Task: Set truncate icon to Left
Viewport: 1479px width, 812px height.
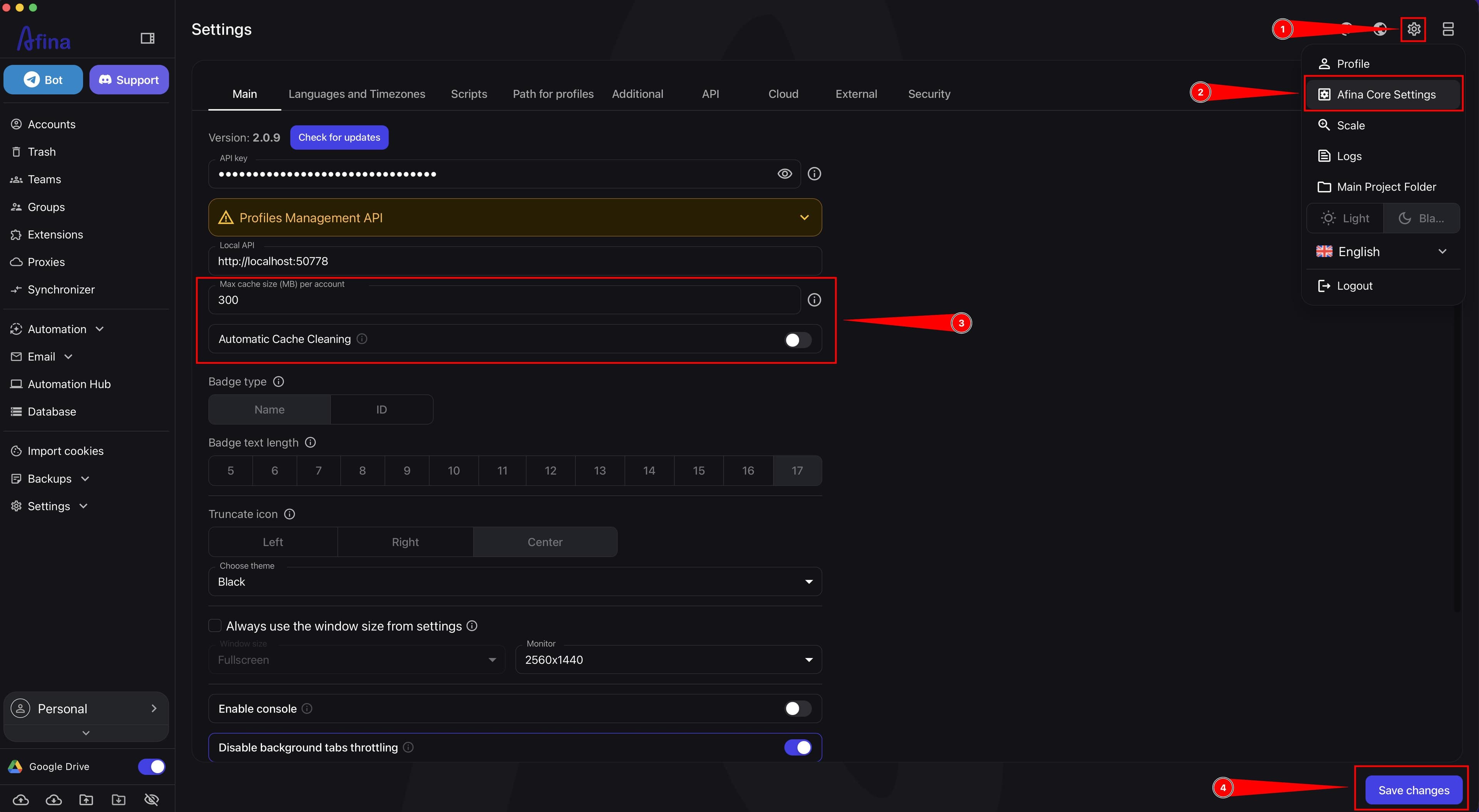Action: click(273, 542)
